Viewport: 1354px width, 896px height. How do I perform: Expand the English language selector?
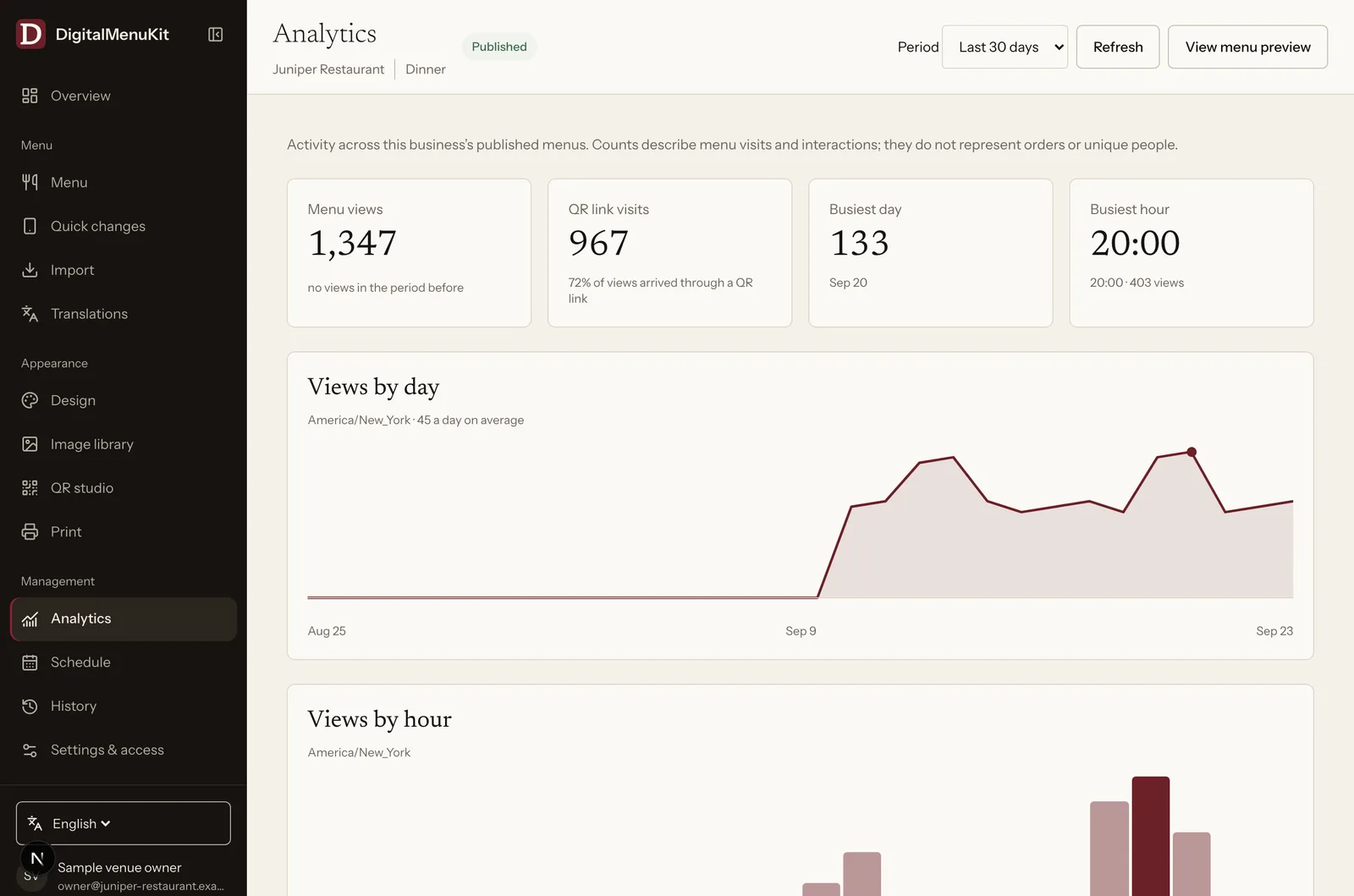pos(124,823)
